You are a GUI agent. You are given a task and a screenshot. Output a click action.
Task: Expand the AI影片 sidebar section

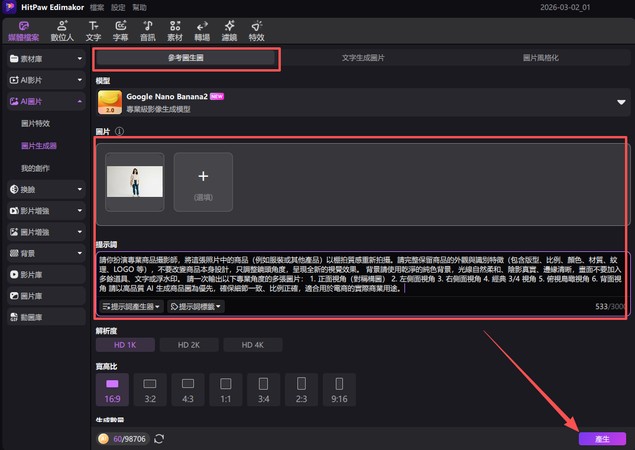click(46, 80)
